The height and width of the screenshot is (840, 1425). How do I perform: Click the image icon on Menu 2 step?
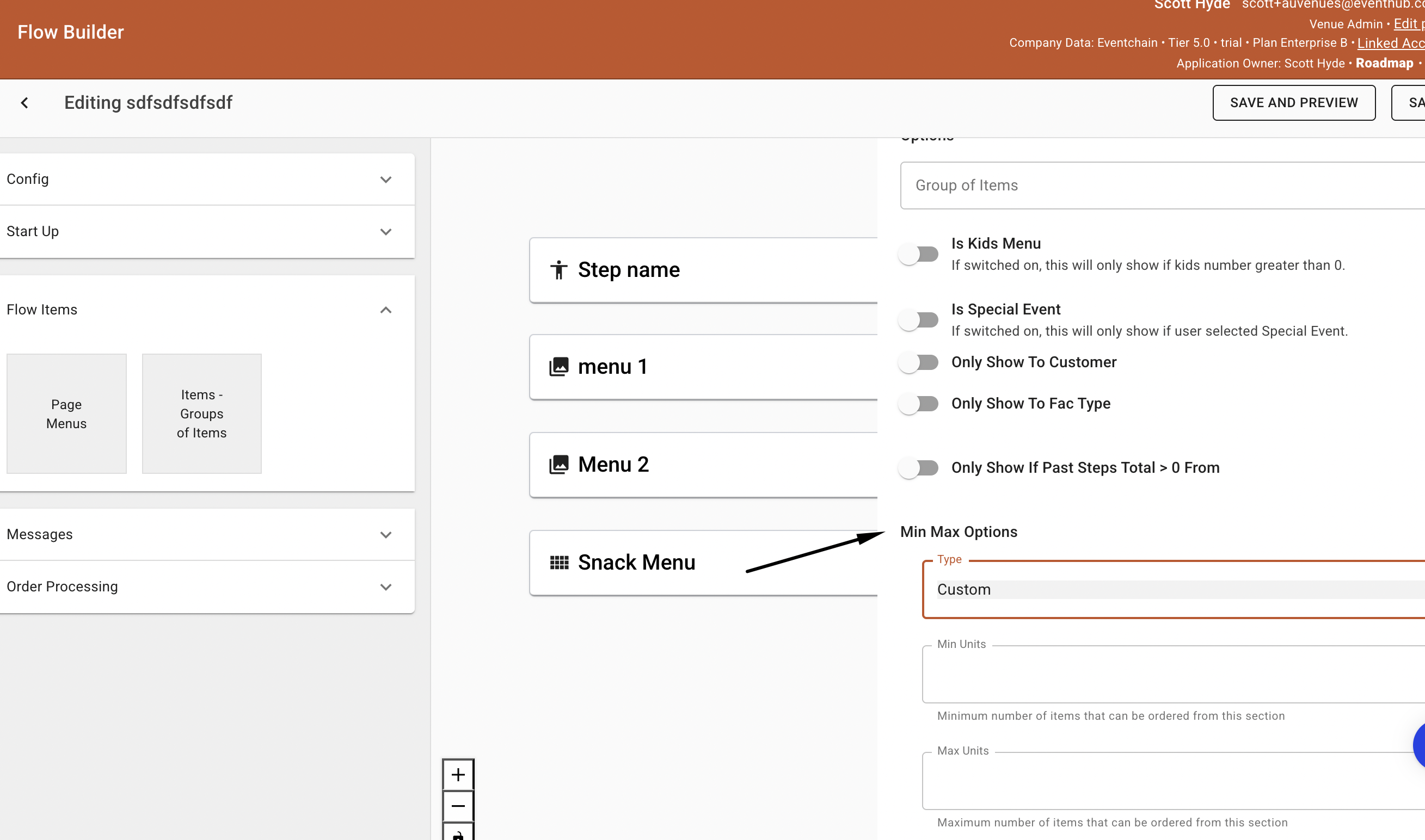point(558,465)
